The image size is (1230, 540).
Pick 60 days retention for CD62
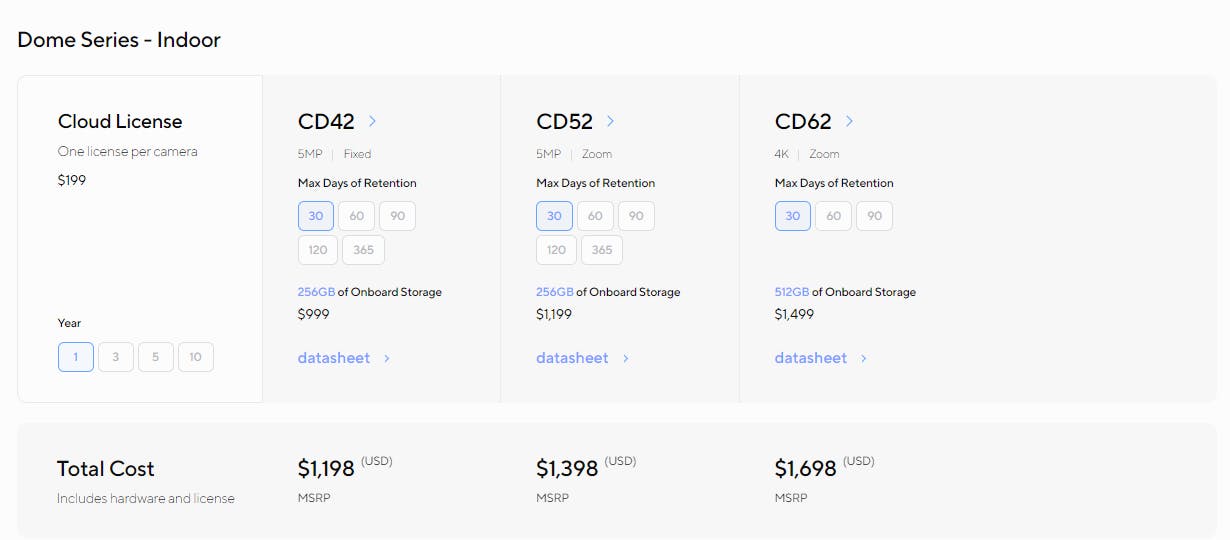833,216
